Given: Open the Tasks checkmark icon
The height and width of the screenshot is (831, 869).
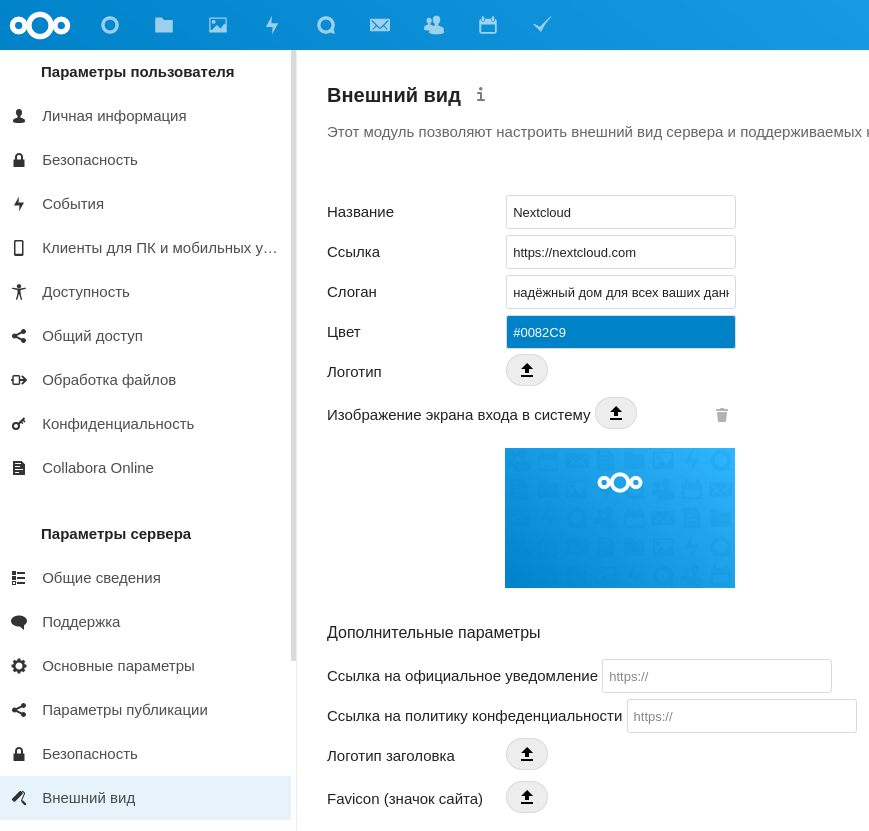Looking at the screenshot, I should pos(542,25).
